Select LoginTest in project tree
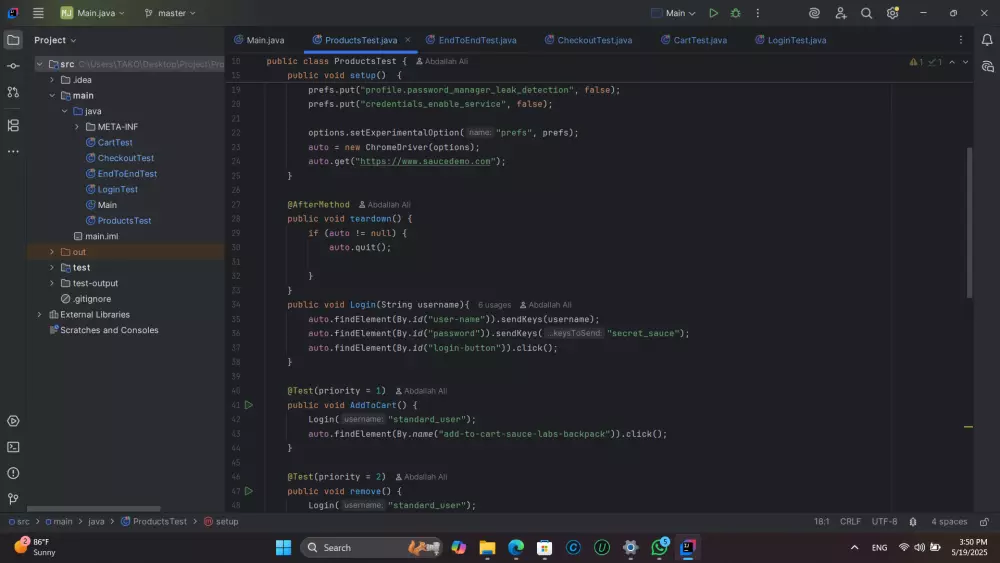Viewport: 1000px width, 563px height. [117, 189]
